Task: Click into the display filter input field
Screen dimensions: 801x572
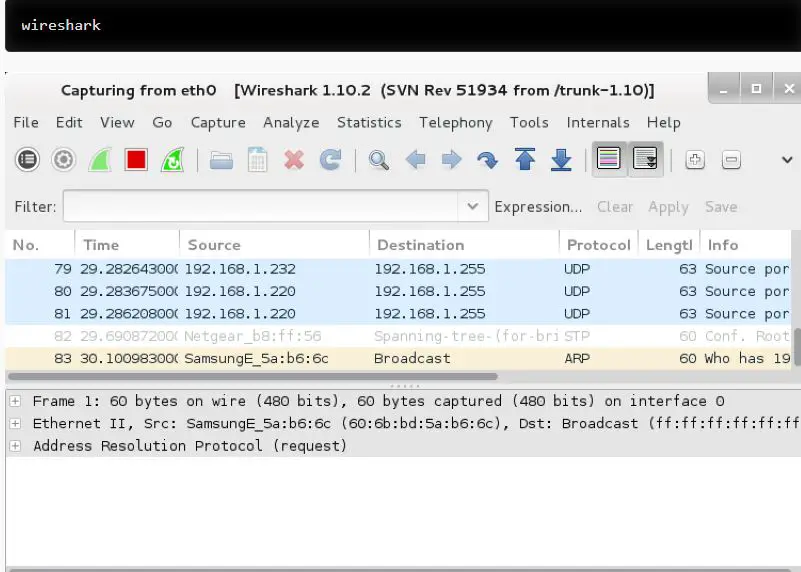Action: 260,207
